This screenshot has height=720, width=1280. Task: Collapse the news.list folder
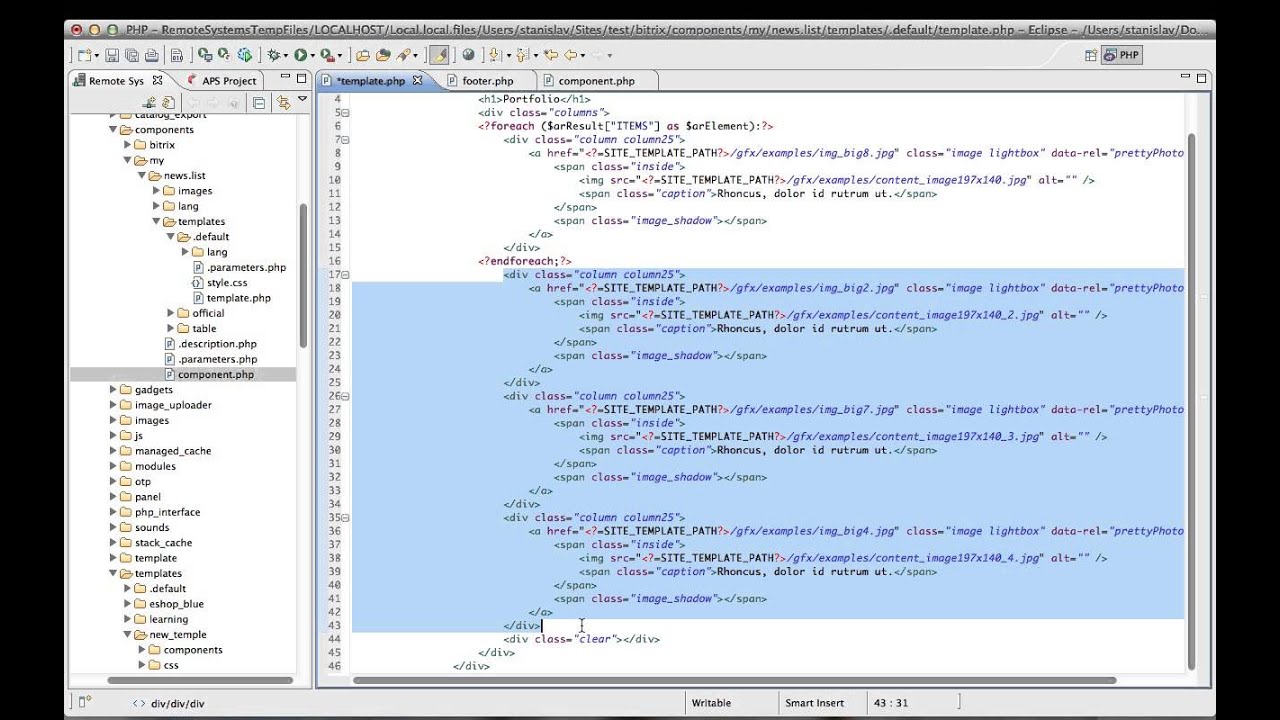[142, 176]
